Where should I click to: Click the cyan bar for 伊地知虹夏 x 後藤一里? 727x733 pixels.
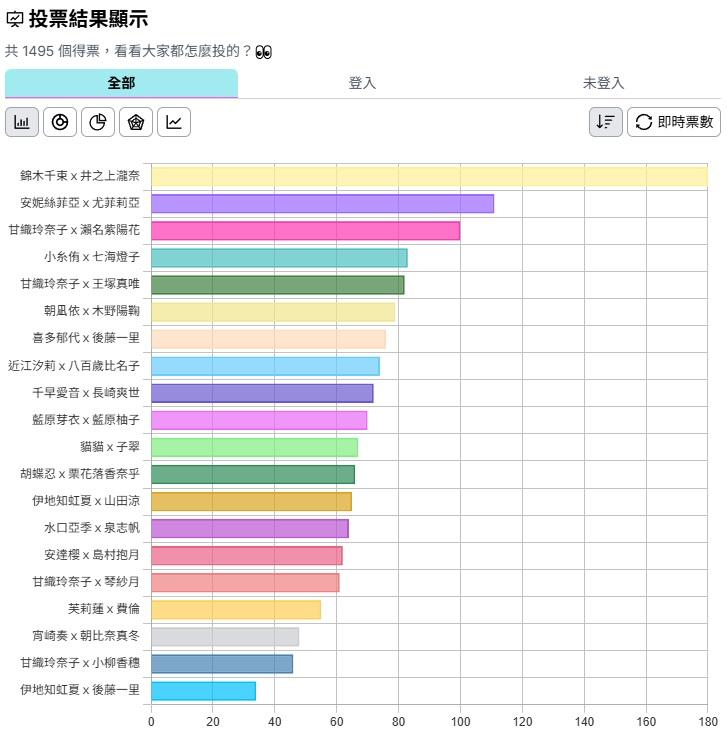(x=203, y=690)
